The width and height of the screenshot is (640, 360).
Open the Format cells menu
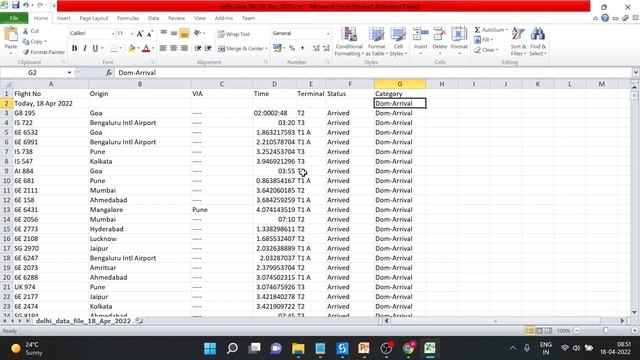click(459, 41)
